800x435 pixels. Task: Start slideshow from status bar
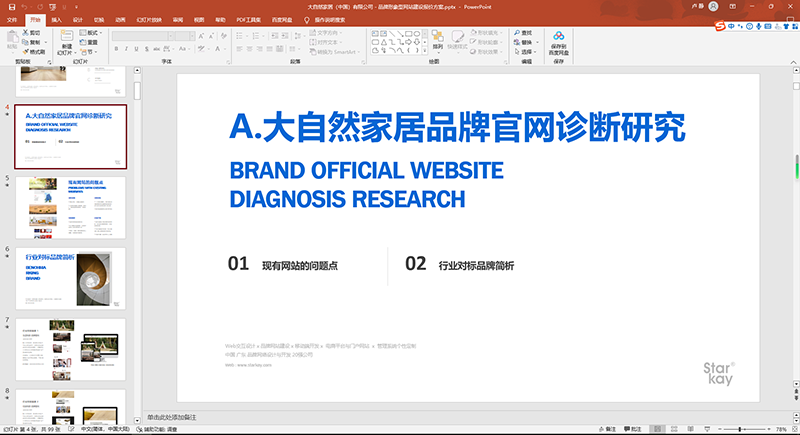point(707,429)
